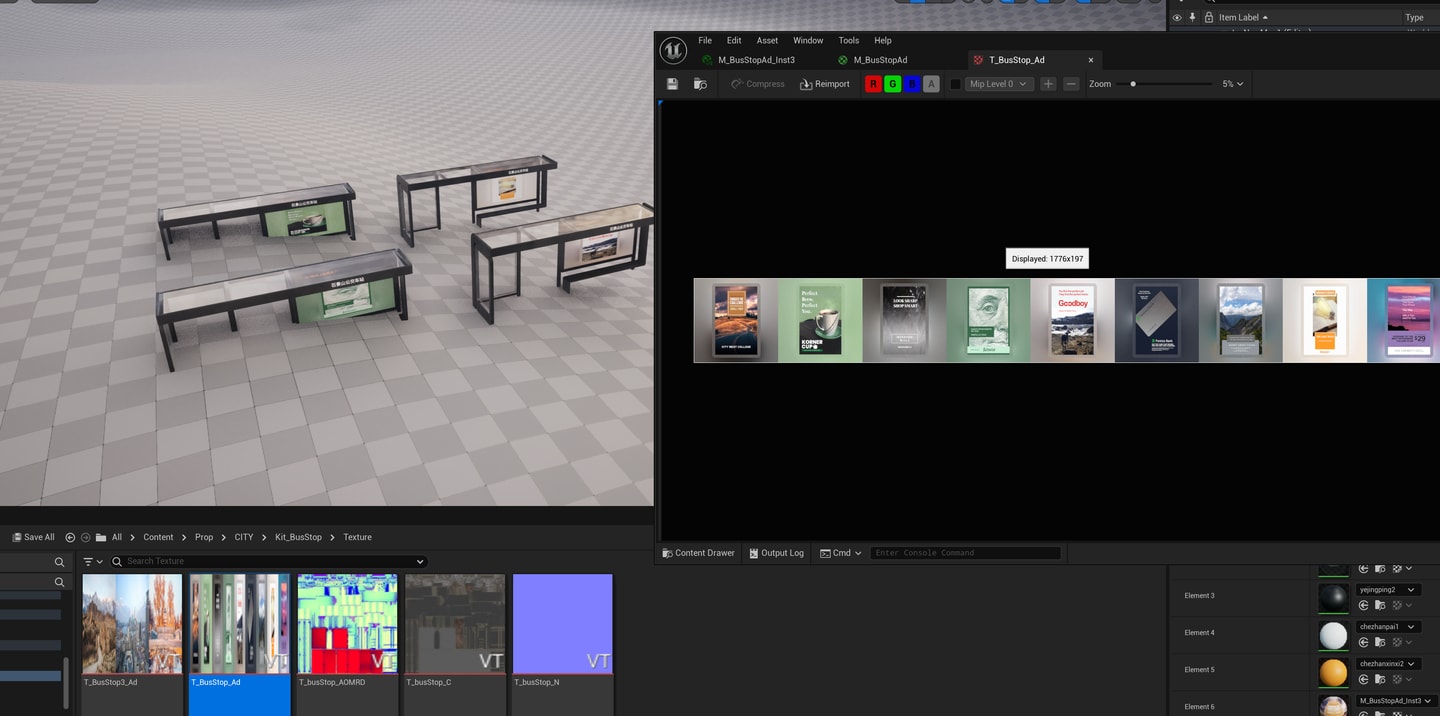Click Save All in Content Browser
Screen dimensions: 1440x716
click(33, 537)
